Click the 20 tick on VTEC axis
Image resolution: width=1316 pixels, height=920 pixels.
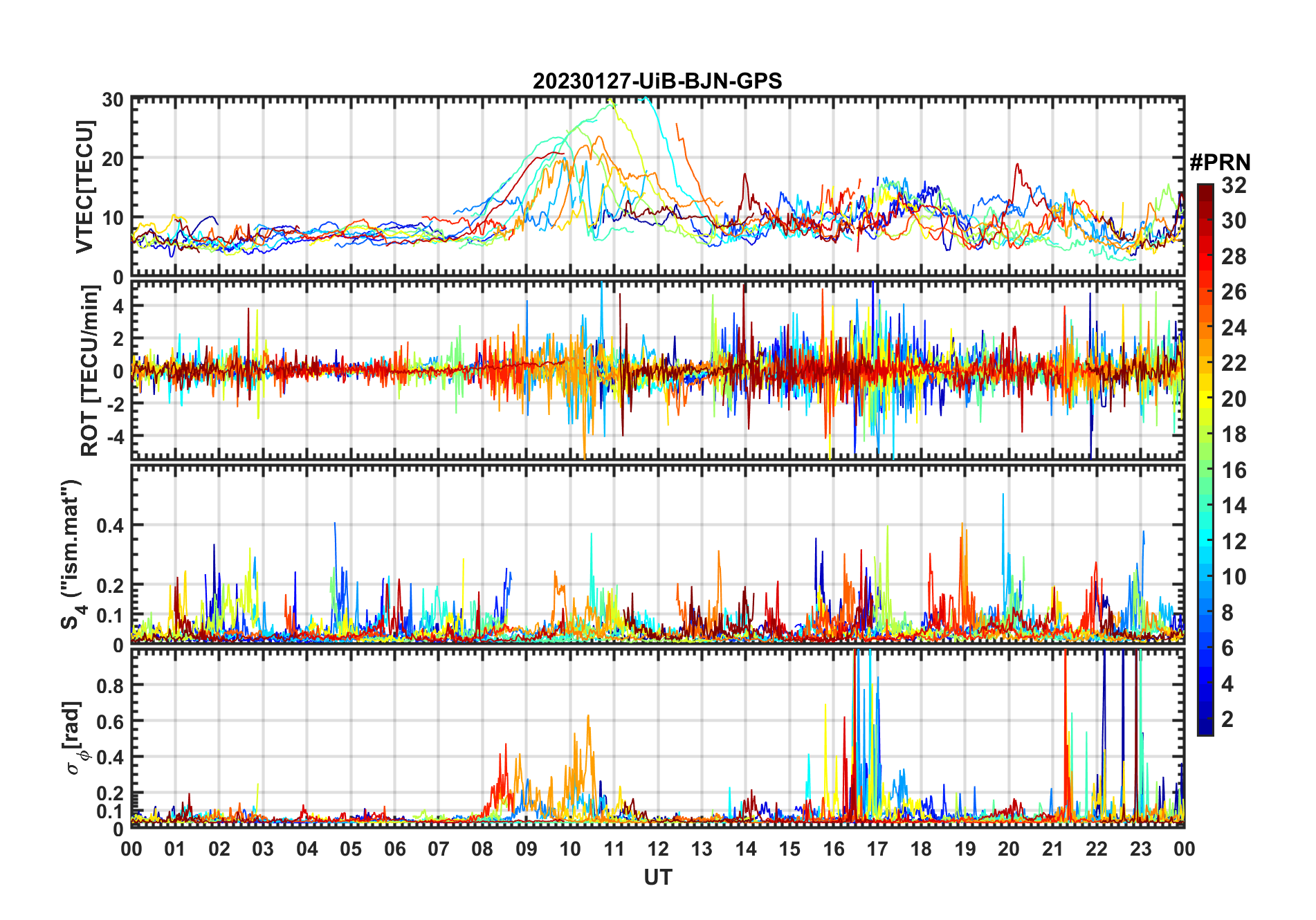113,159
